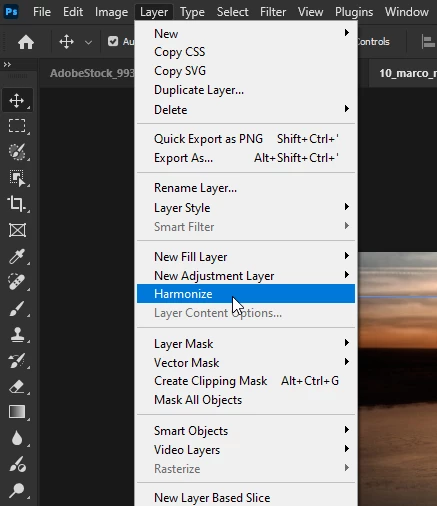Open the Filter menu
Screen dimensions: 437x506
point(273,12)
